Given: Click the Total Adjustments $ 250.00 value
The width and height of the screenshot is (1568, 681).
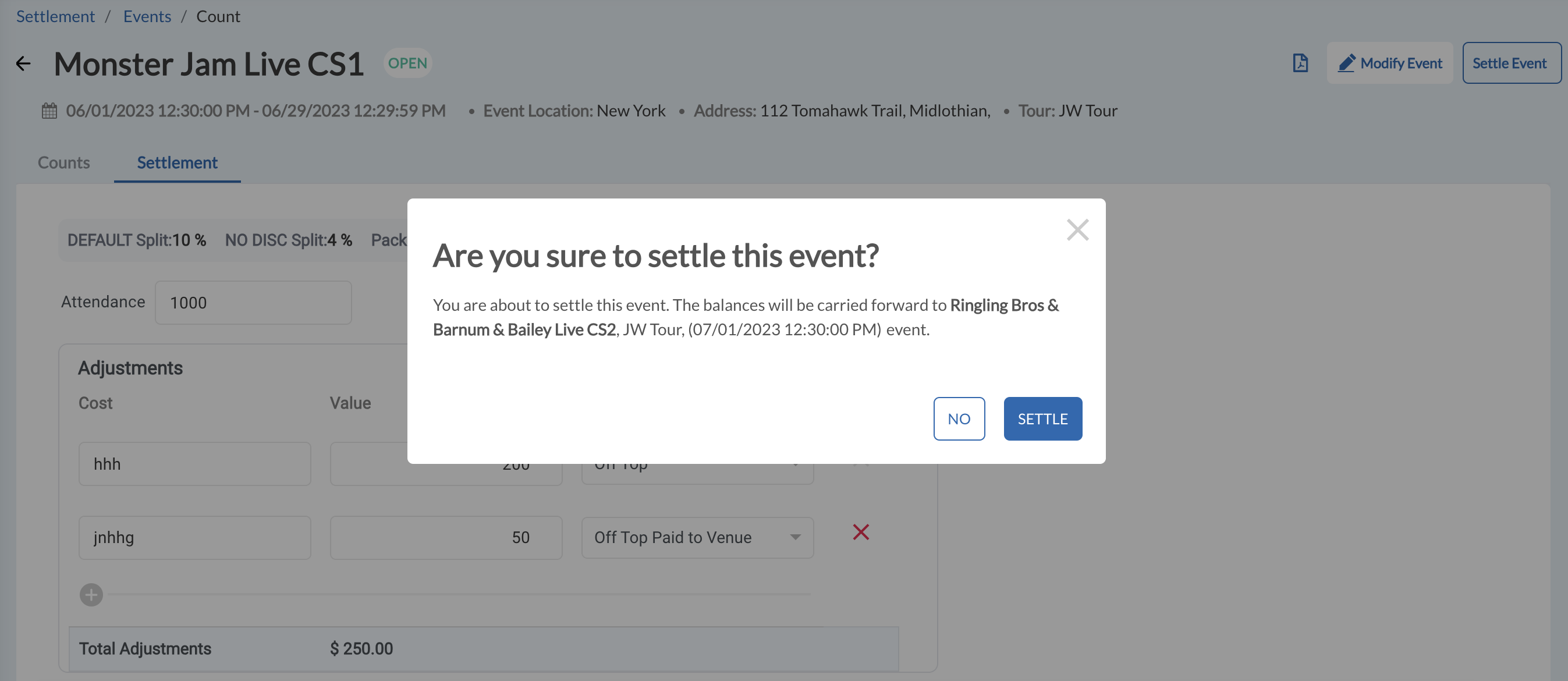Looking at the screenshot, I should click(x=361, y=649).
